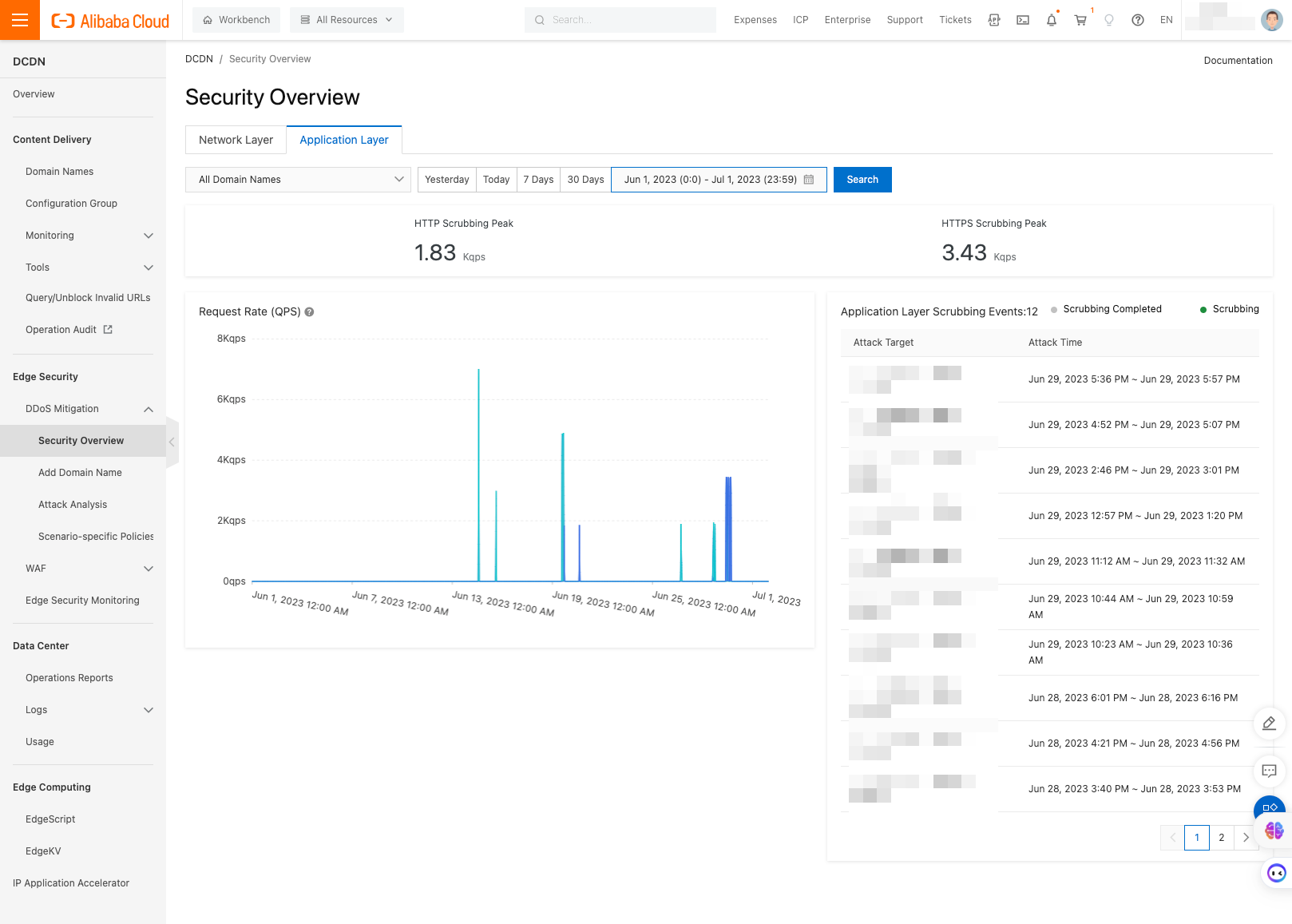This screenshot has height=924, width=1292.
Task: Open the shopping cart
Action: click(x=1080, y=20)
